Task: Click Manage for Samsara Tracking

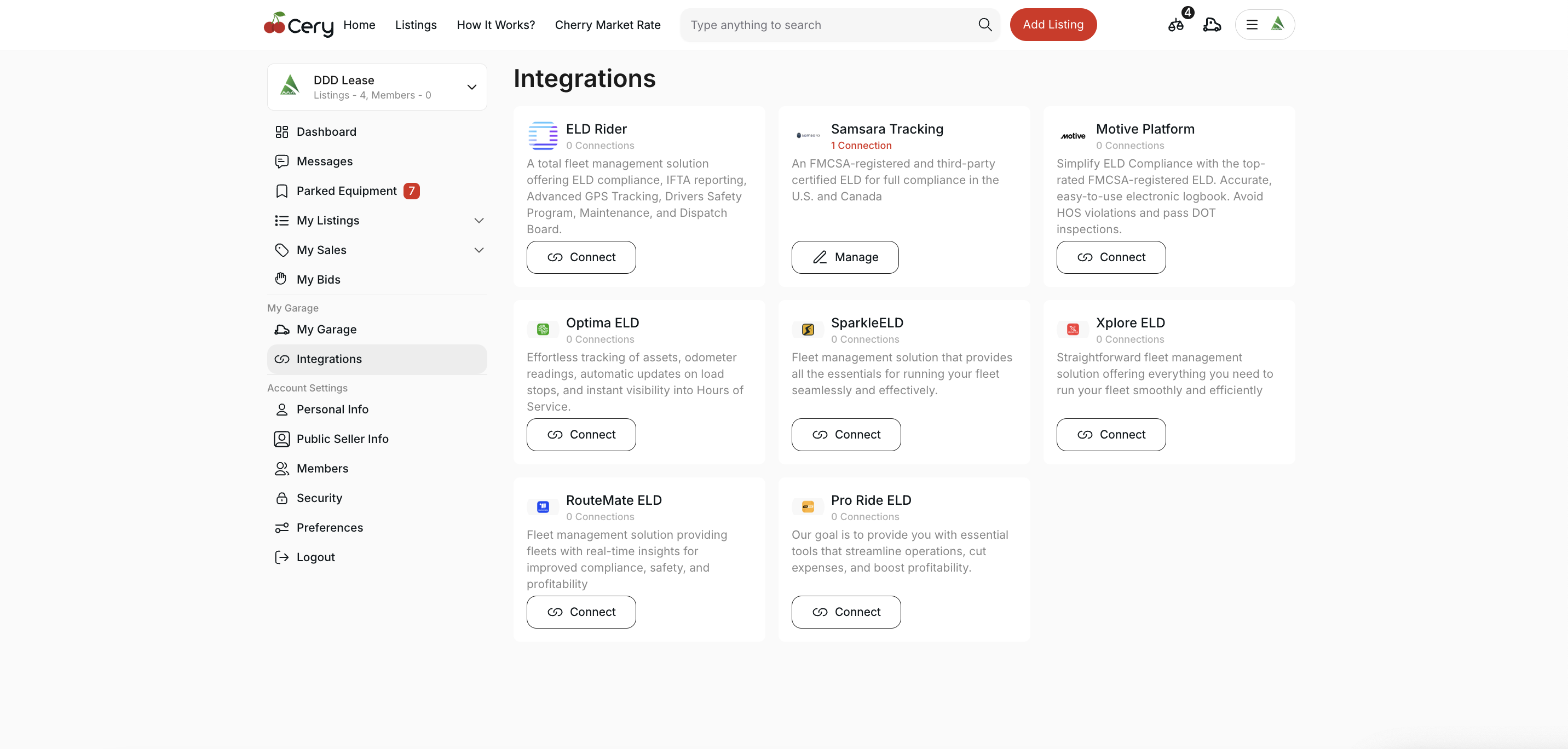Action: tap(844, 257)
